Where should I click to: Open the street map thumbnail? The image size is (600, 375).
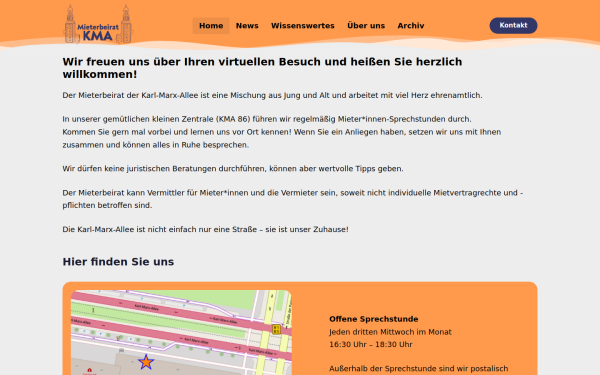[181, 333]
